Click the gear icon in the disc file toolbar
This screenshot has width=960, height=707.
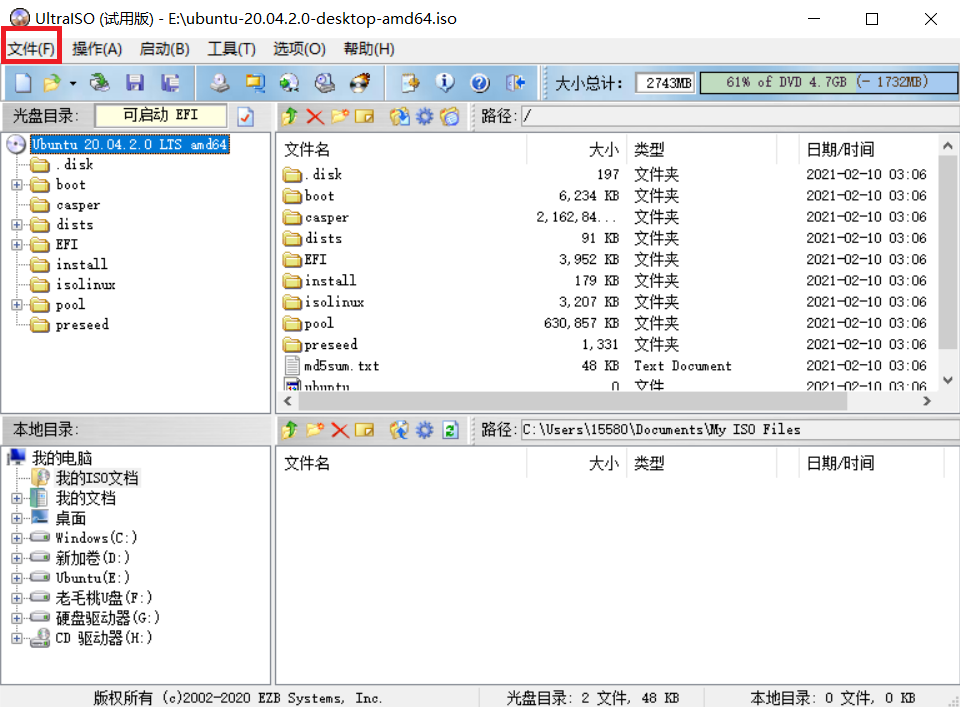coord(424,116)
